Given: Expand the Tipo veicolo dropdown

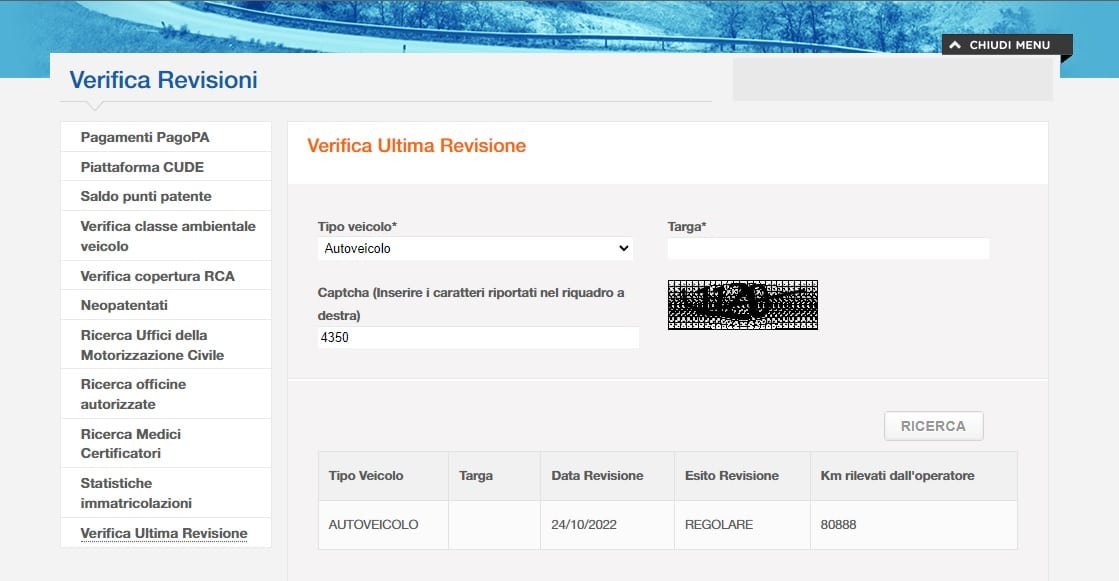Looking at the screenshot, I should (475, 248).
